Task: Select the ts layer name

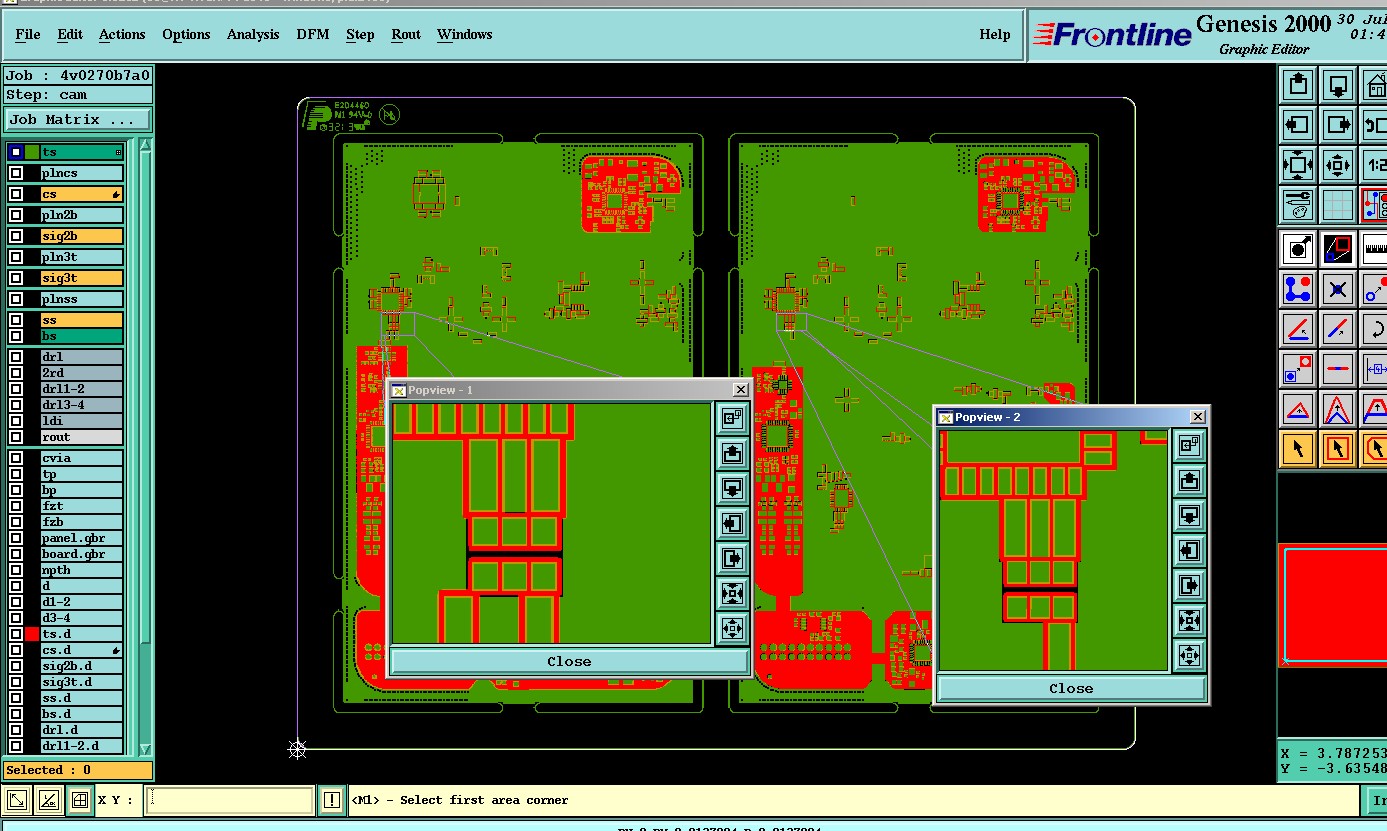Action: (x=82, y=152)
